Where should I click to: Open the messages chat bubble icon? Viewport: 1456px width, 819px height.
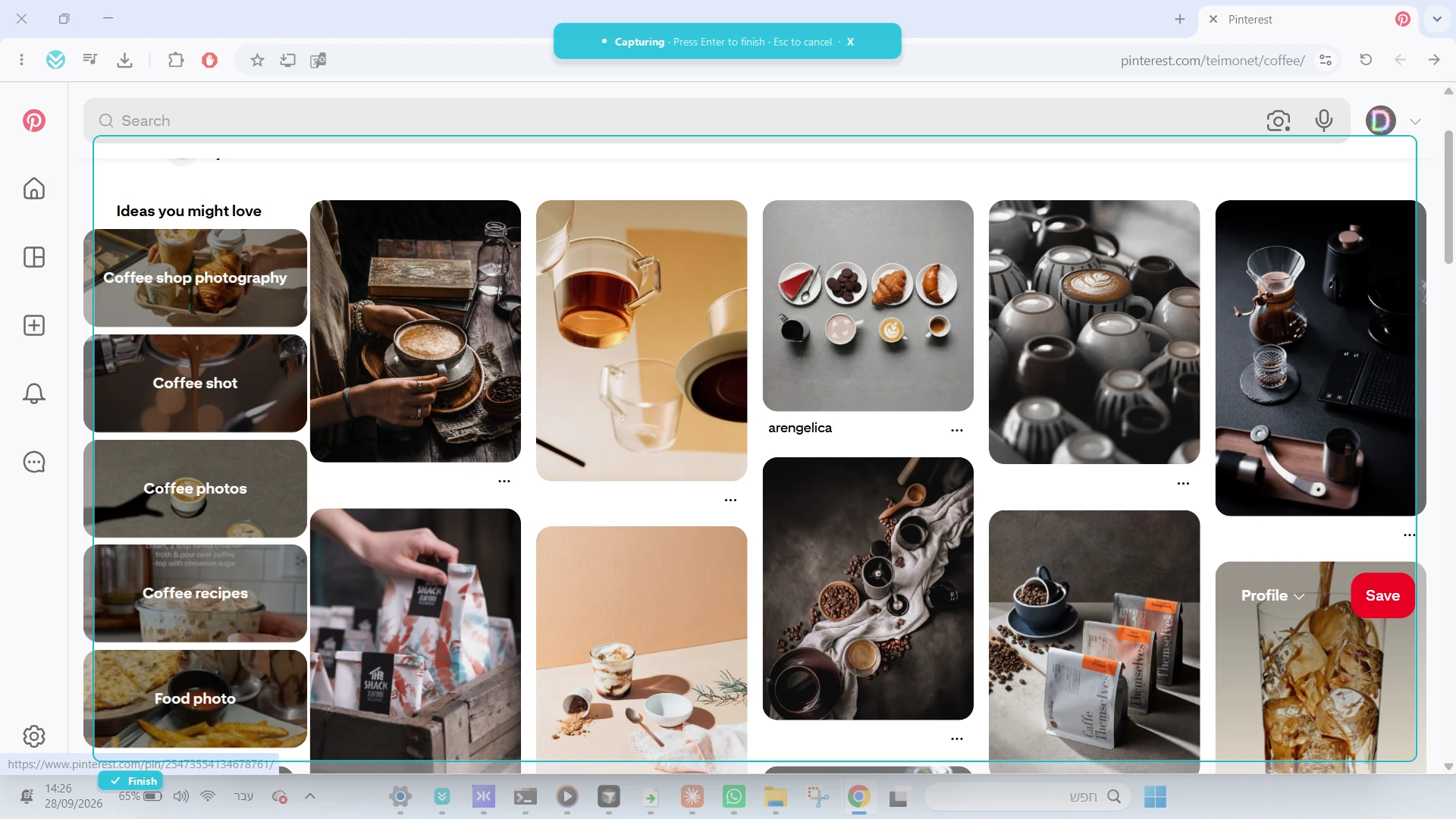pyautogui.click(x=34, y=462)
